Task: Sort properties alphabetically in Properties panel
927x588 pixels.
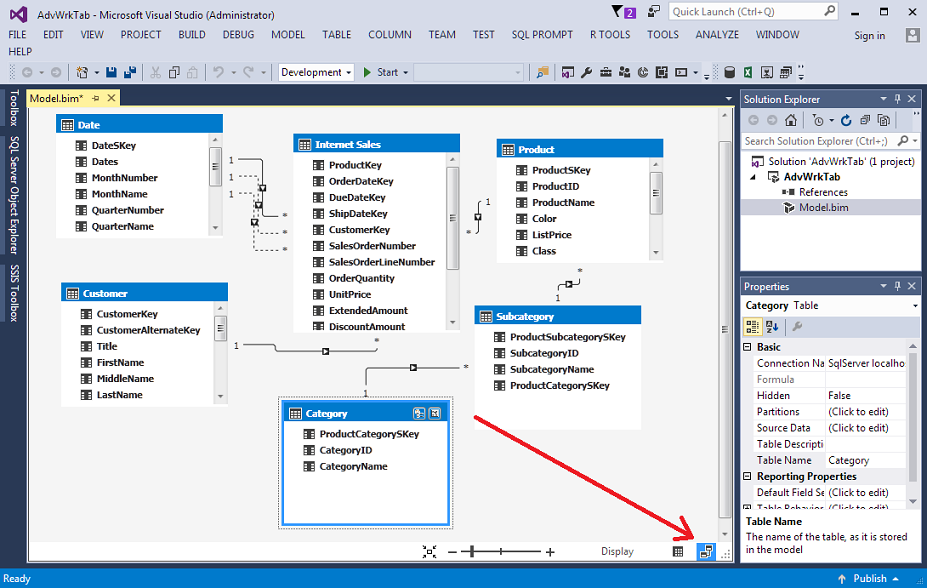Action: (x=773, y=326)
